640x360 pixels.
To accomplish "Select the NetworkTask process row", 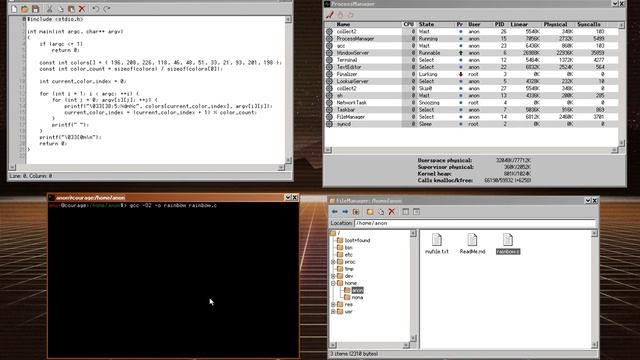I will click(472, 102).
